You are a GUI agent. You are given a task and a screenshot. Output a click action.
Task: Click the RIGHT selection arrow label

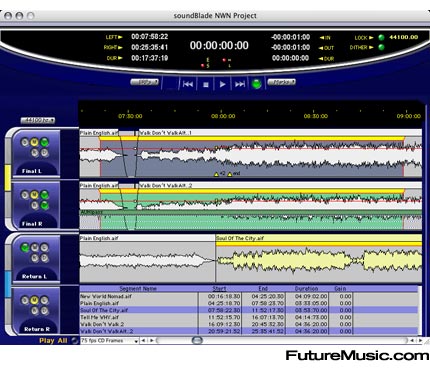[113, 47]
